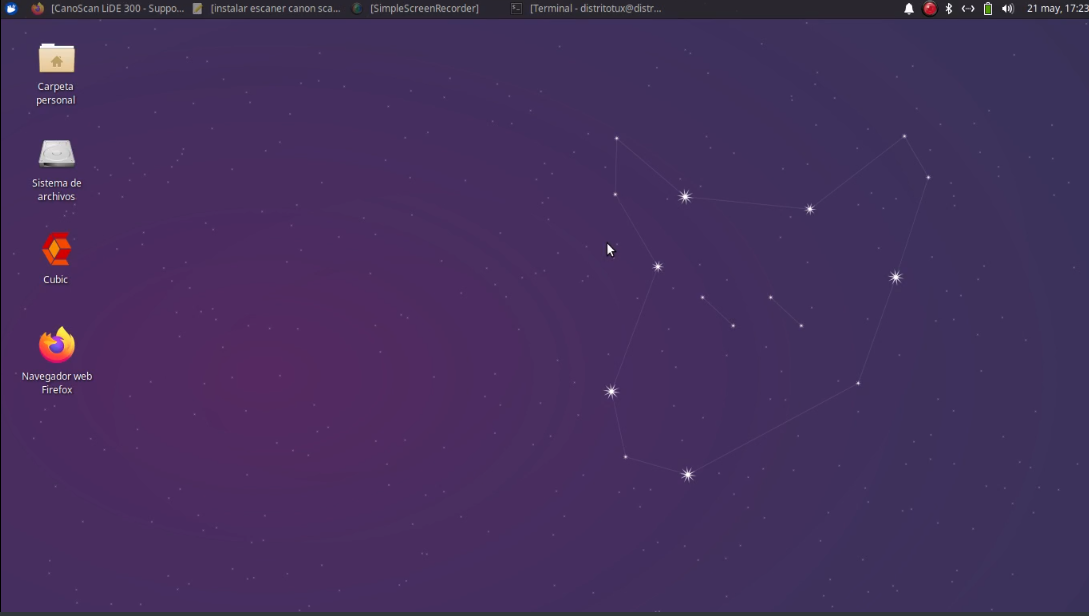This screenshot has height=616, width=1089.
Task: Open the Xubuntu applications menu
Action: [x=10, y=8]
